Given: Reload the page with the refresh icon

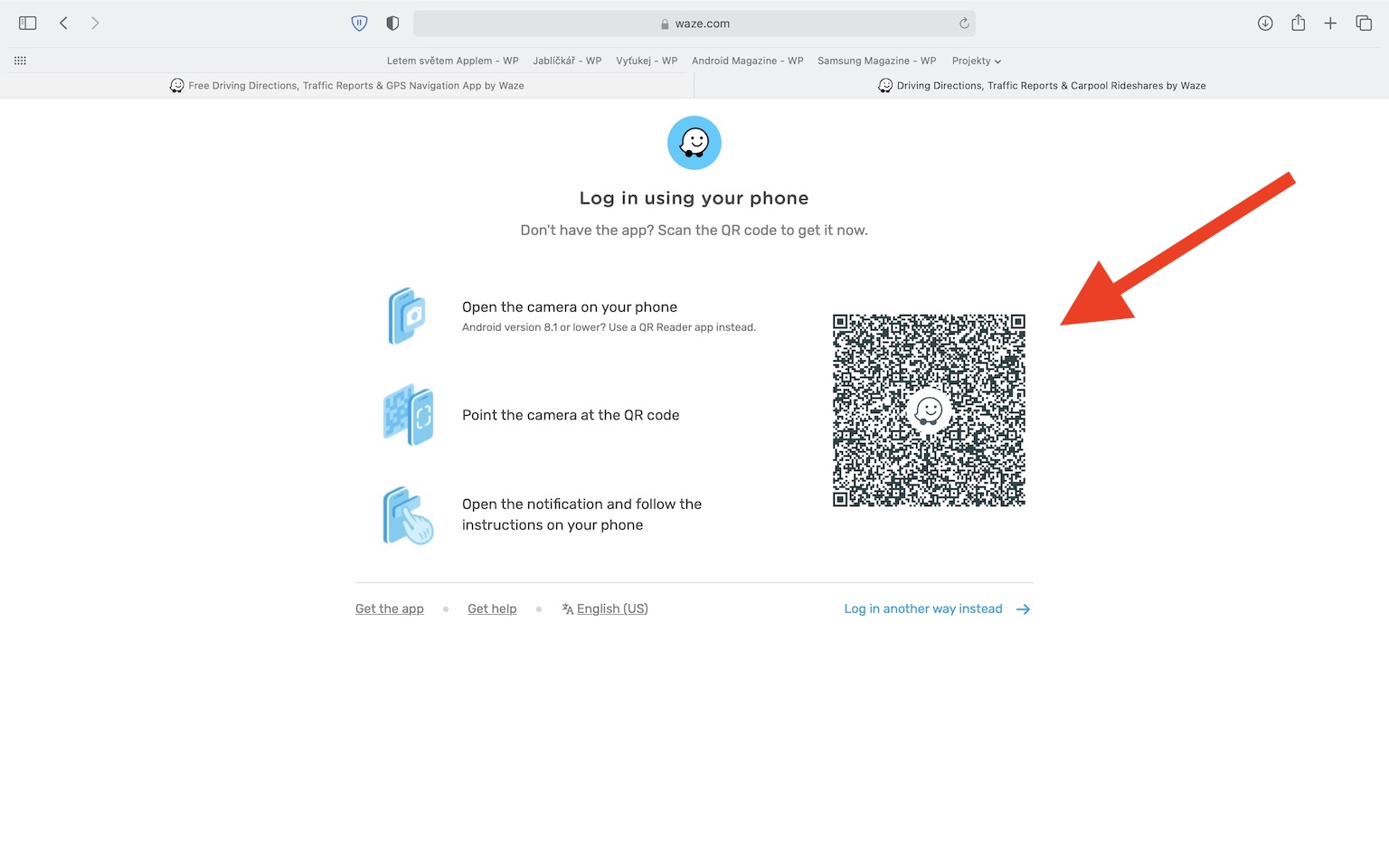Looking at the screenshot, I should [x=964, y=24].
